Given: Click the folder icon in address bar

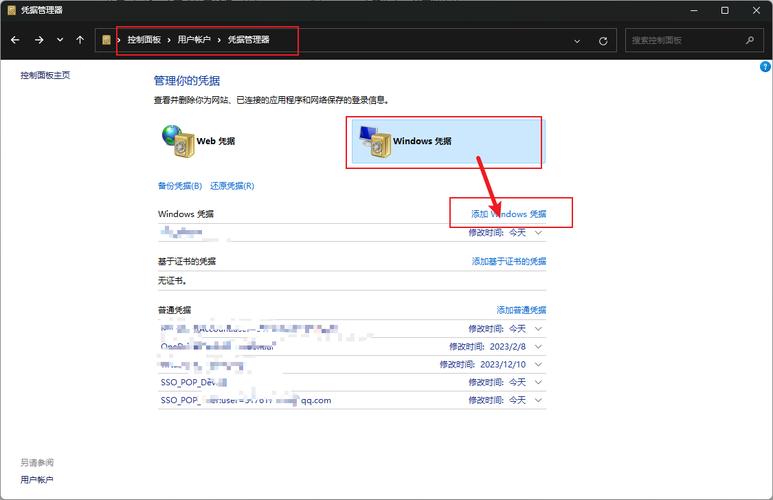Looking at the screenshot, I should [x=106, y=40].
